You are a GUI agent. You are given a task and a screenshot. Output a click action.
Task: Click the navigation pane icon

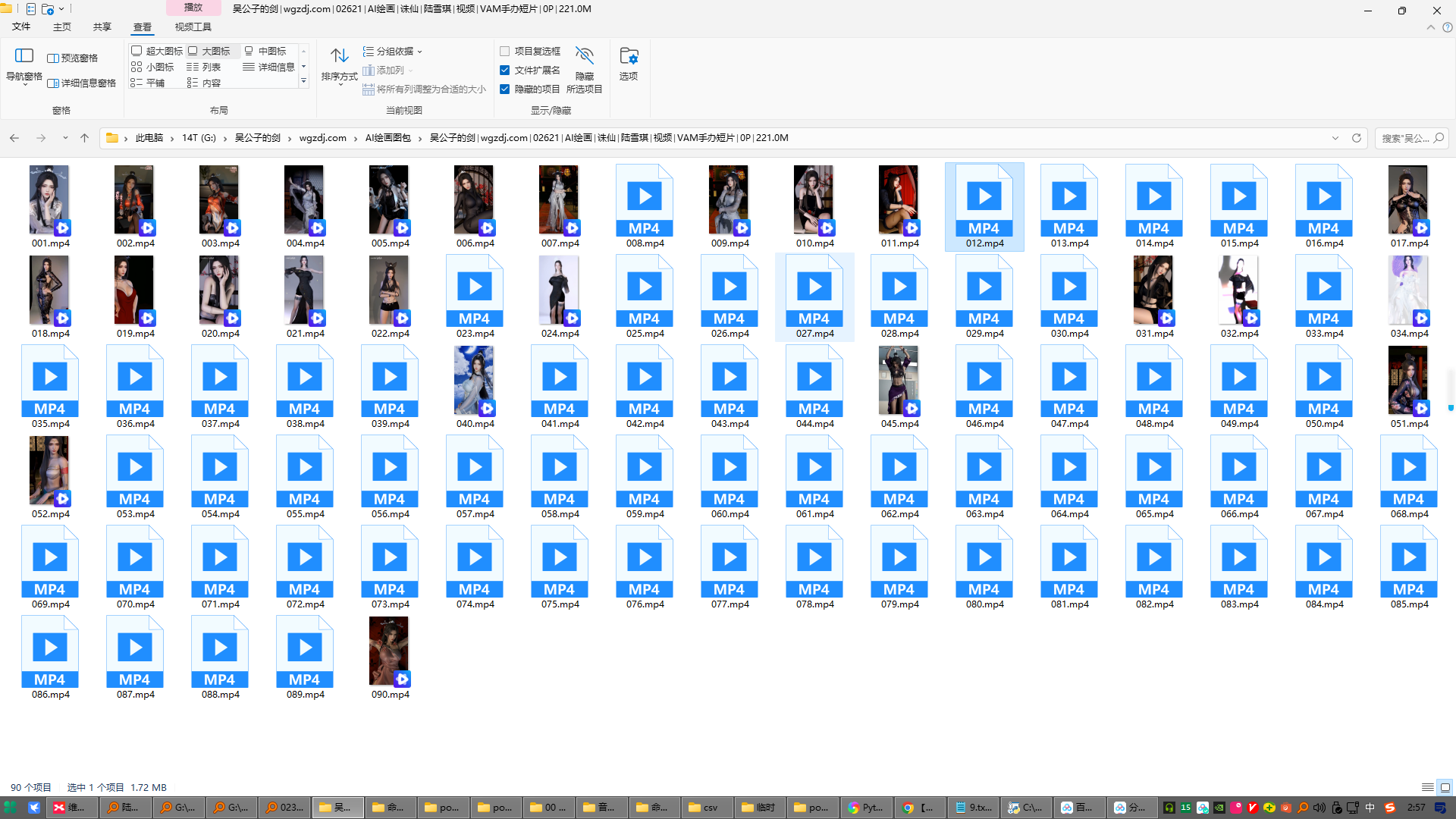pos(24,56)
